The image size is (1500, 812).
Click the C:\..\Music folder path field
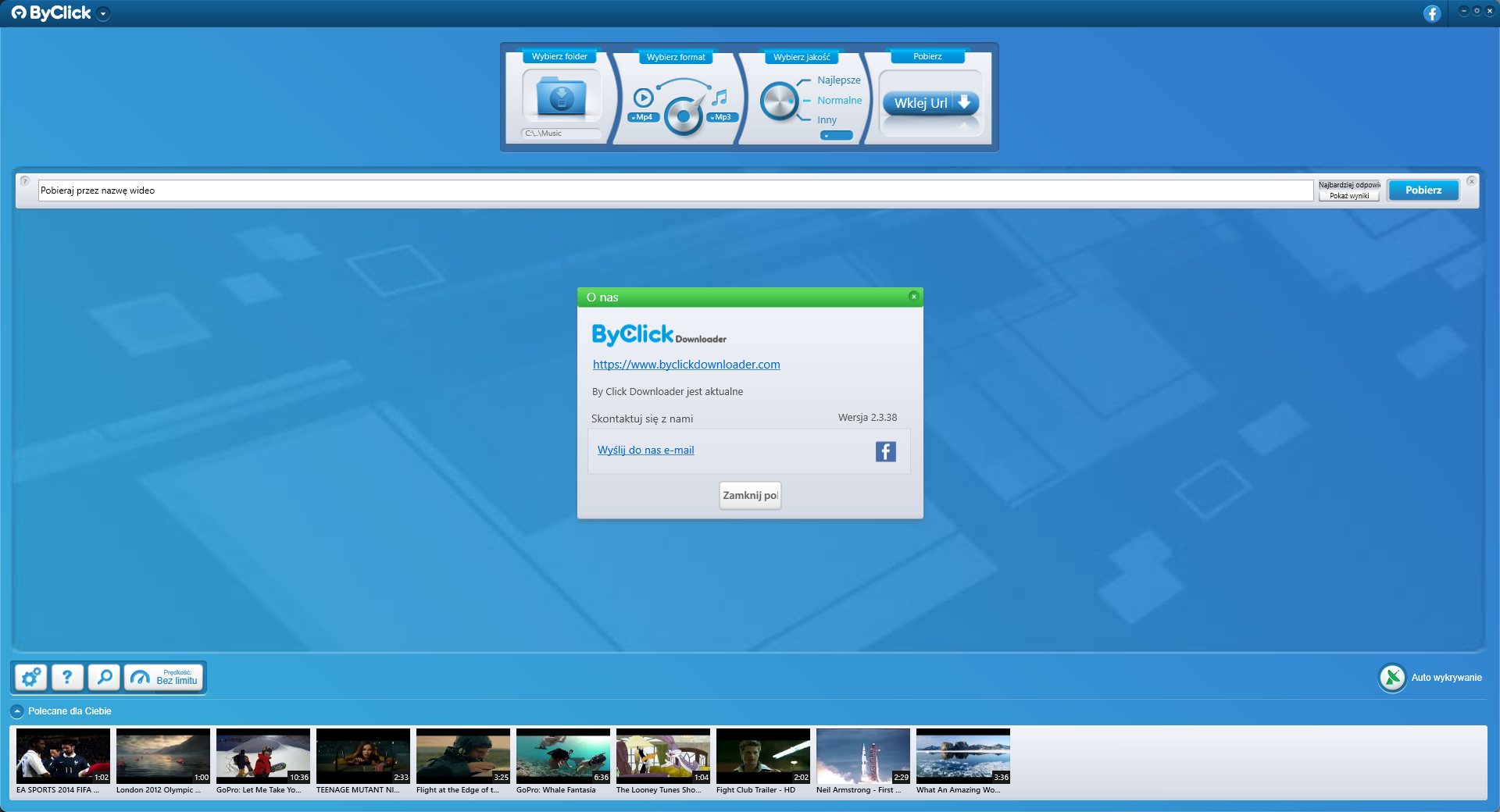pyautogui.click(x=561, y=134)
